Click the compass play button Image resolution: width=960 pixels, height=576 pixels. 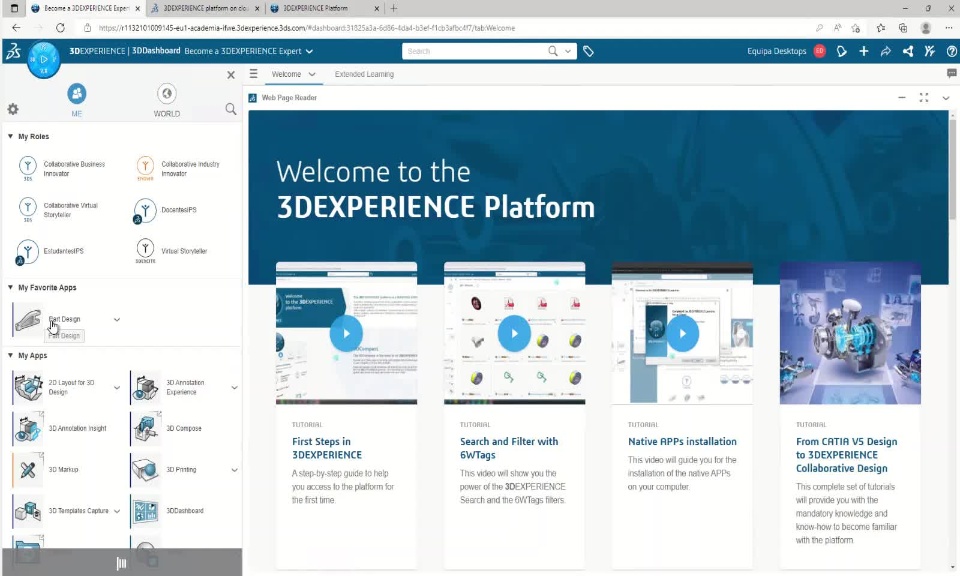pos(43,59)
